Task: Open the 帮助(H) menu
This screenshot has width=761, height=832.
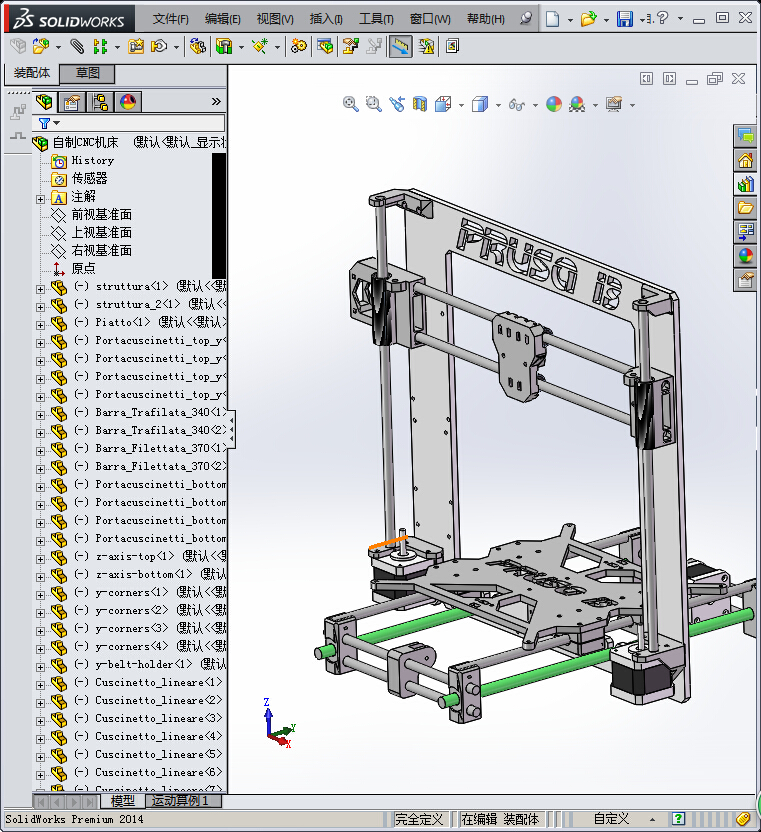Action: [486, 19]
